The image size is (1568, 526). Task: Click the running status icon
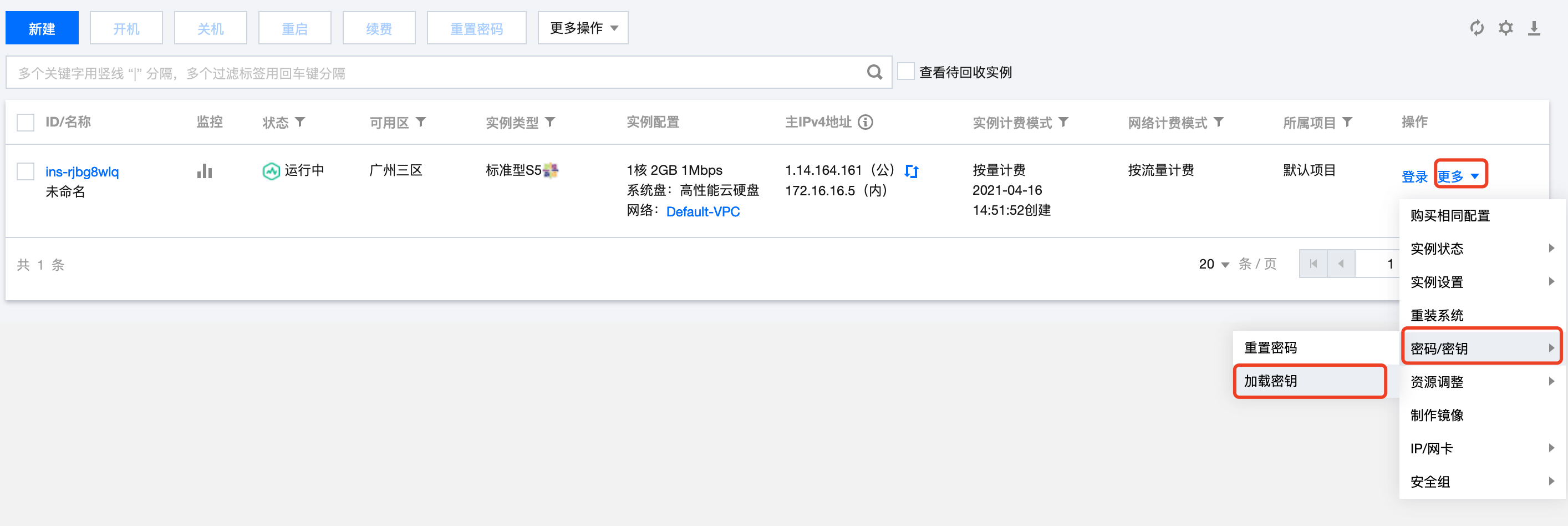271,171
